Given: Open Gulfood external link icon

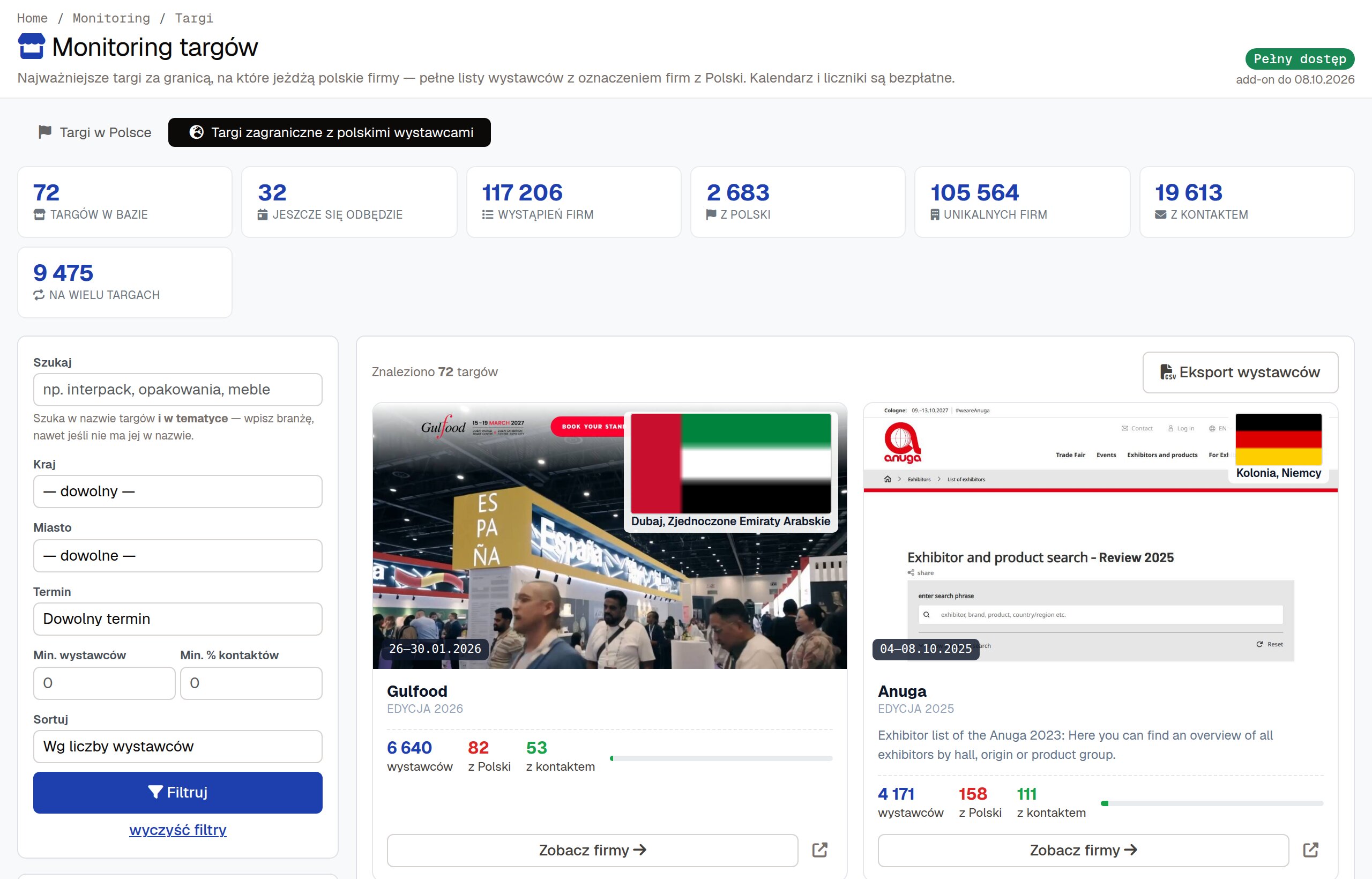Looking at the screenshot, I should (819, 850).
